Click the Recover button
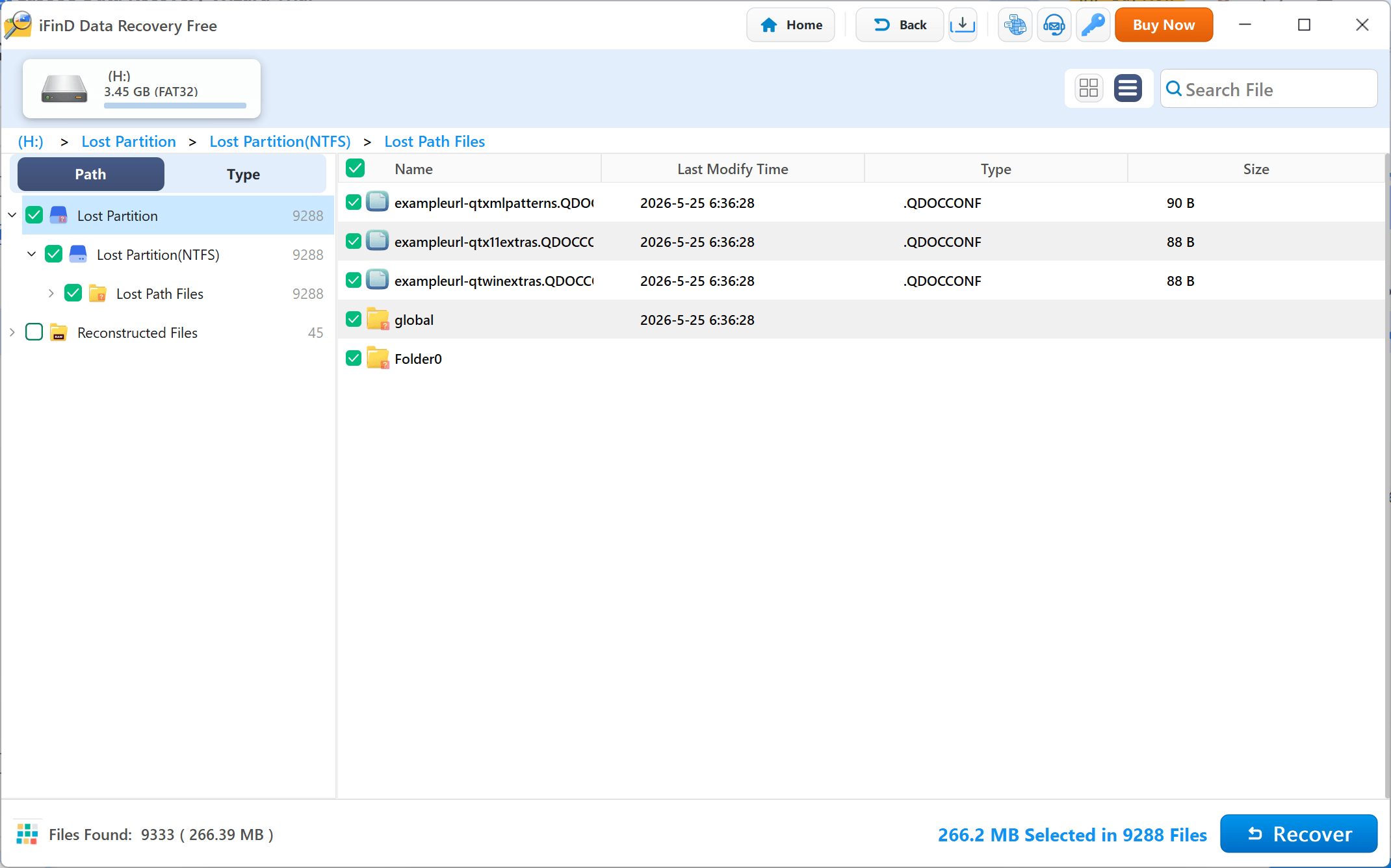Viewport: 1391px width, 868px height. (x=1299, y=834)
